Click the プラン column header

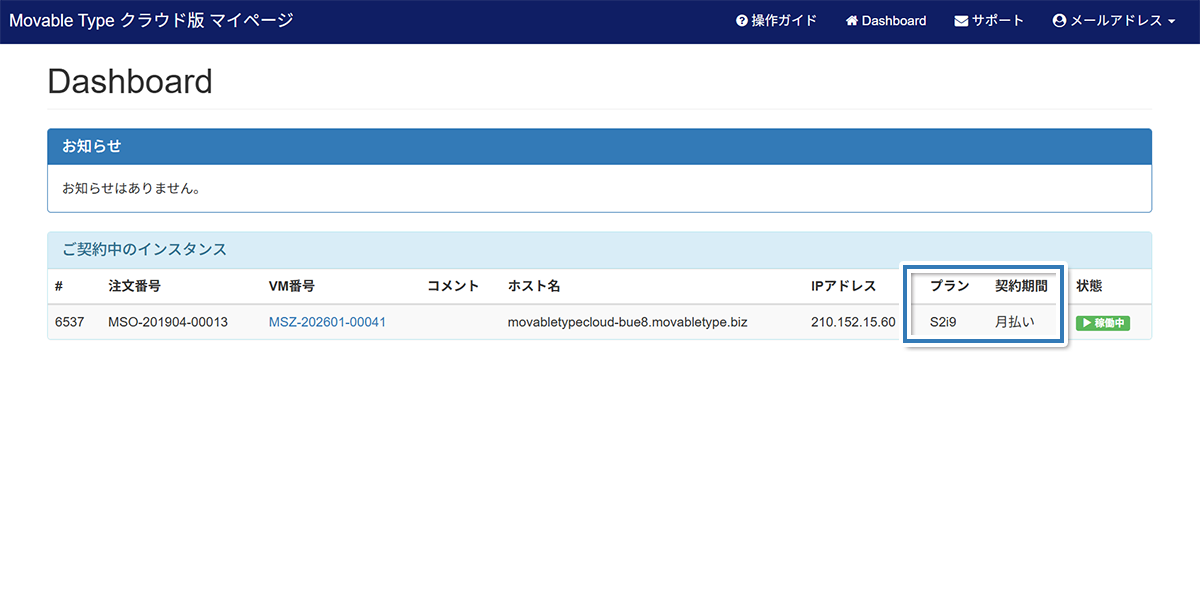click(x=949, y=286)
